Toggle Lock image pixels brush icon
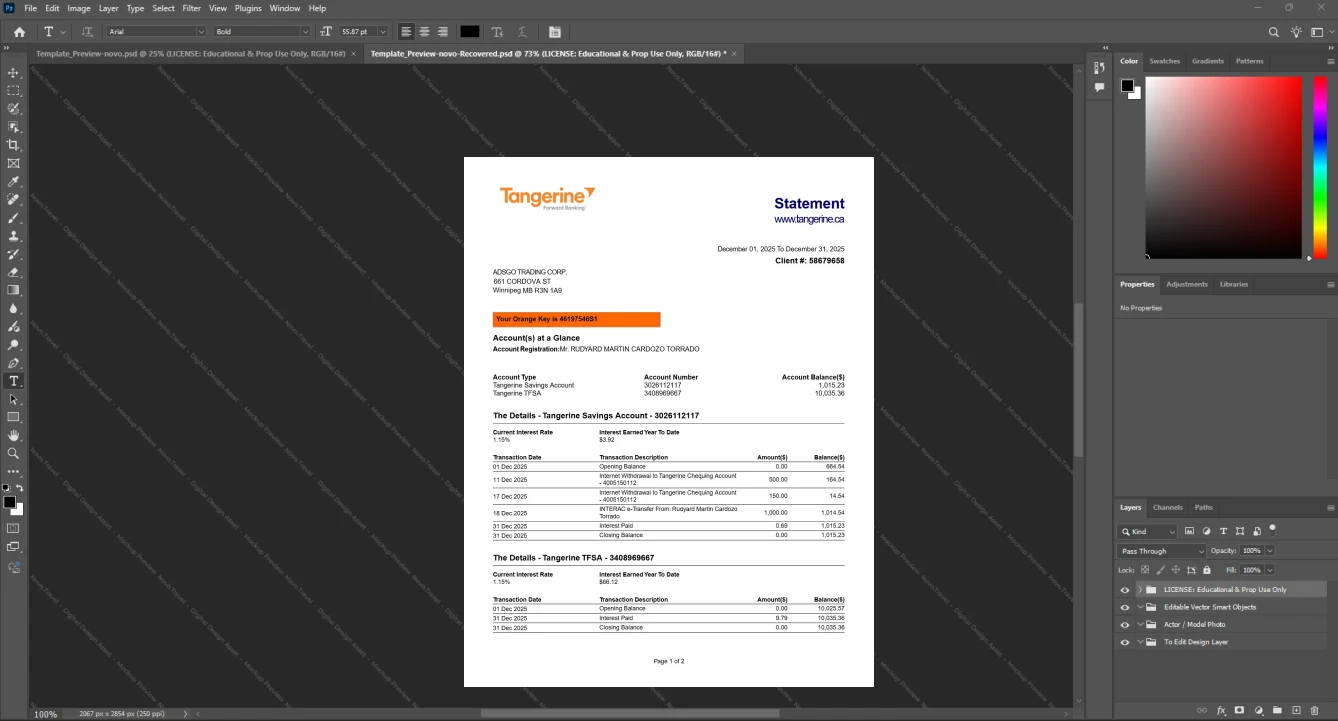Screen dimensions: 1338x721 click(1160, 570)
